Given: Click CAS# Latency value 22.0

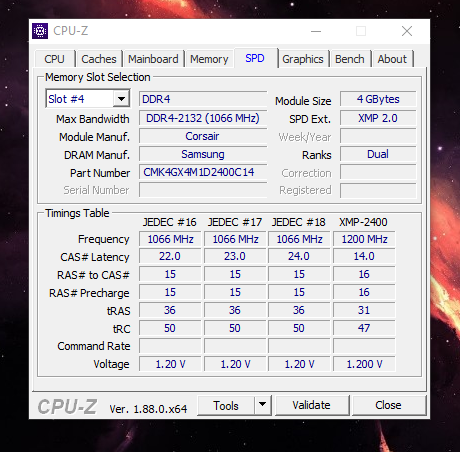Looking at the screenshot, I should pyautogui.click(x=170, y=256).
